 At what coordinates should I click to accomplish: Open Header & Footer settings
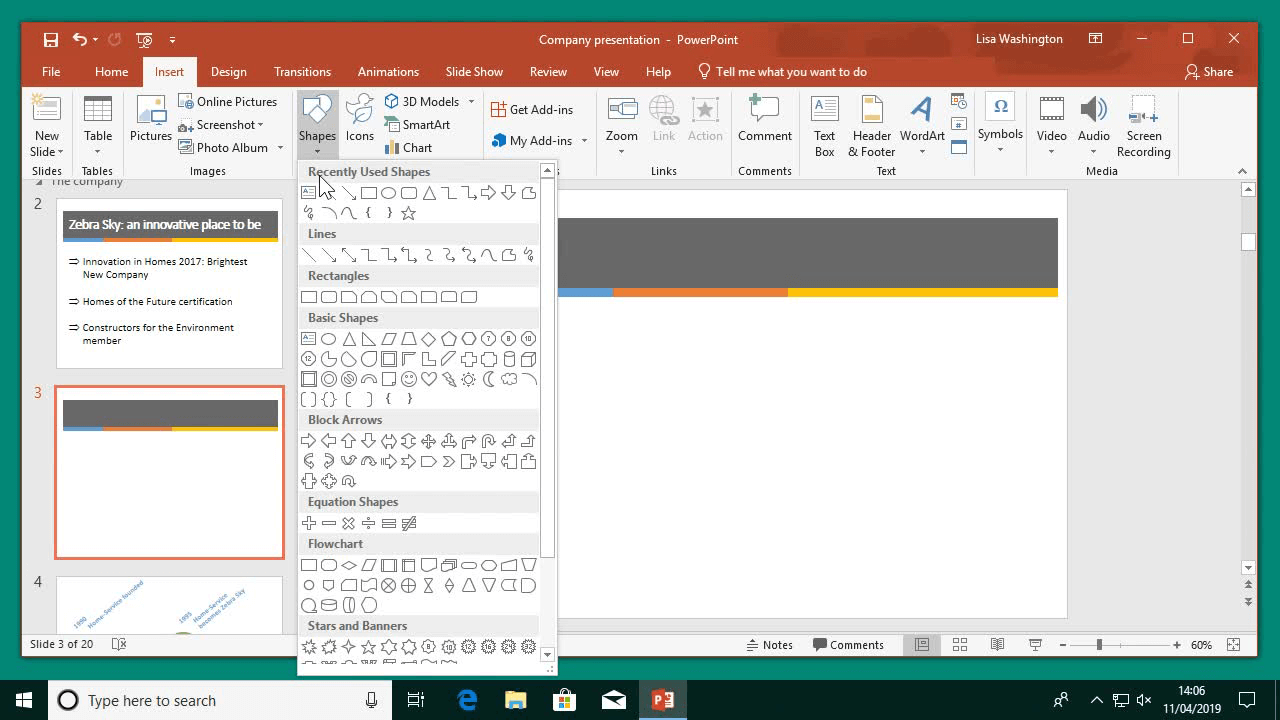tap(870, 124)
